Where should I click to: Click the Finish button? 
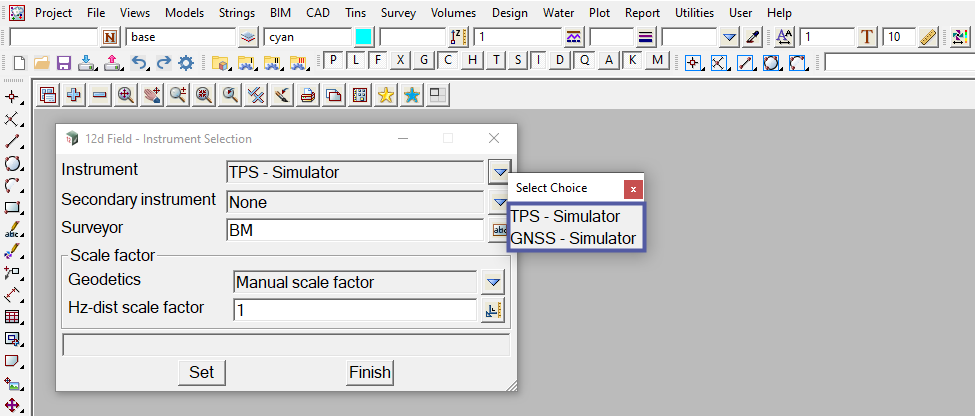369,372
